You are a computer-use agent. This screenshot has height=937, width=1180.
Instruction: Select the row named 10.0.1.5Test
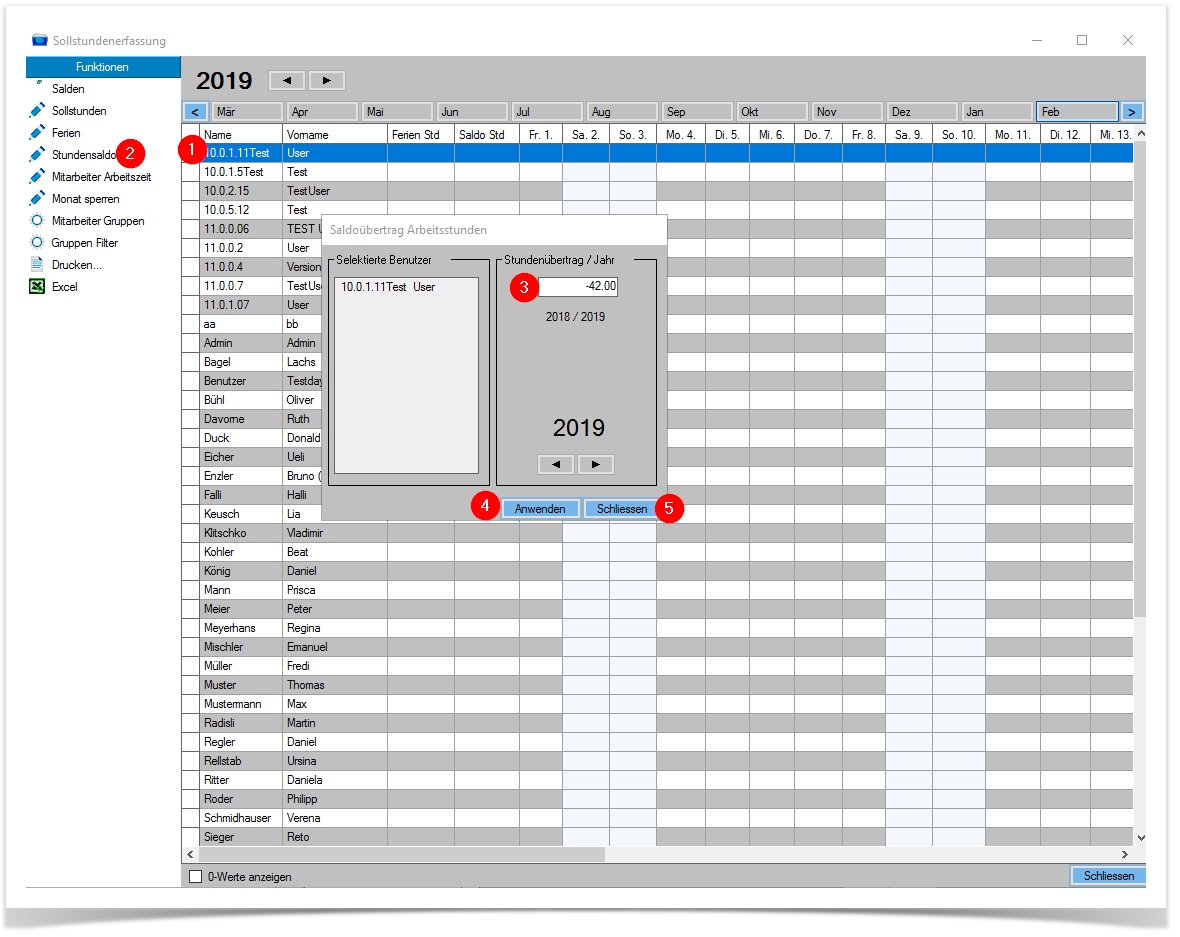(657, 172)
